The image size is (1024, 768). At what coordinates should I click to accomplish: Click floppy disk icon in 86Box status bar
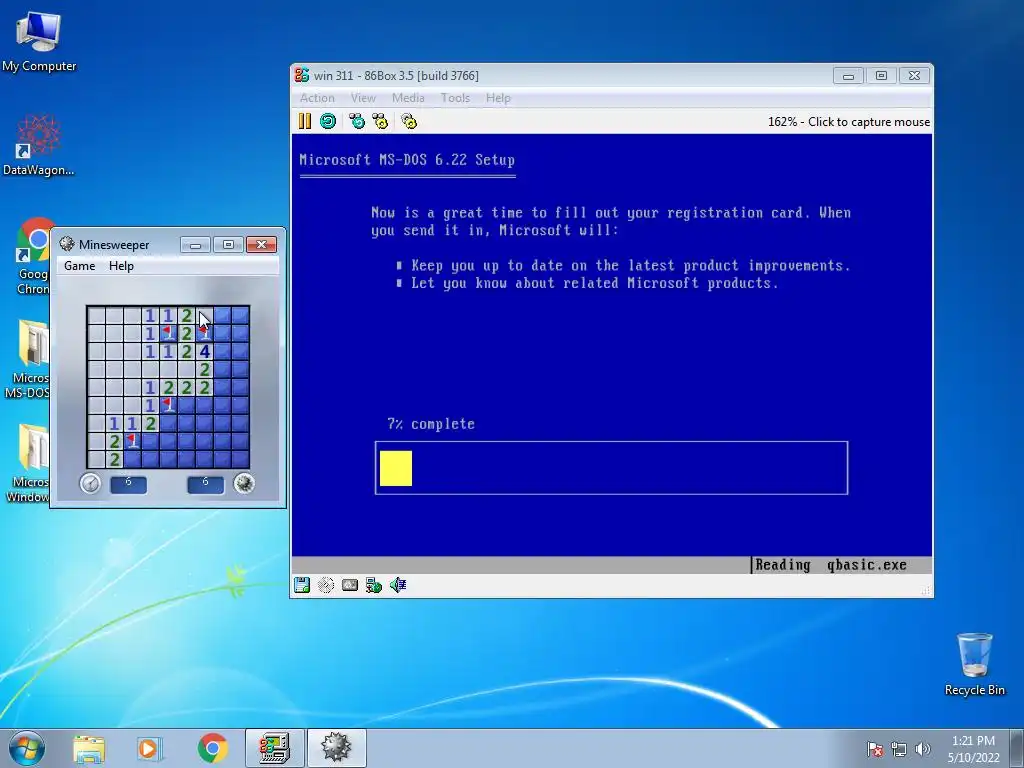point(302,584)
